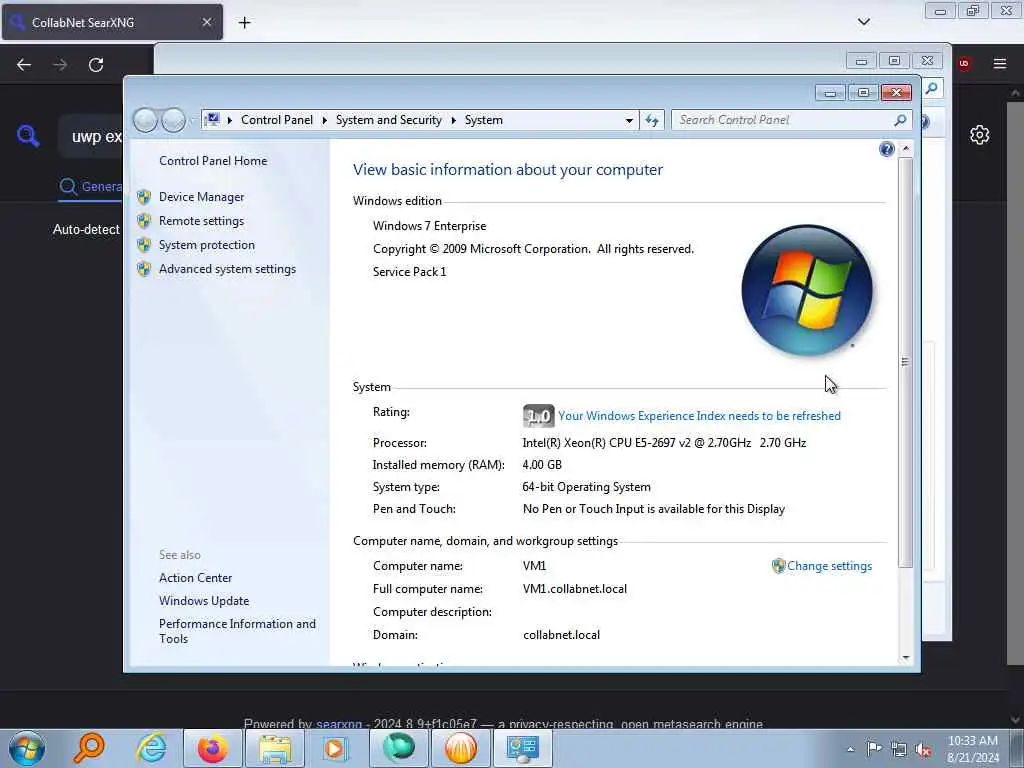This screenshot has height=768, width=1024.
Task: Click the uBlock extension icon in browser
Action: click(x=963, y=64)
